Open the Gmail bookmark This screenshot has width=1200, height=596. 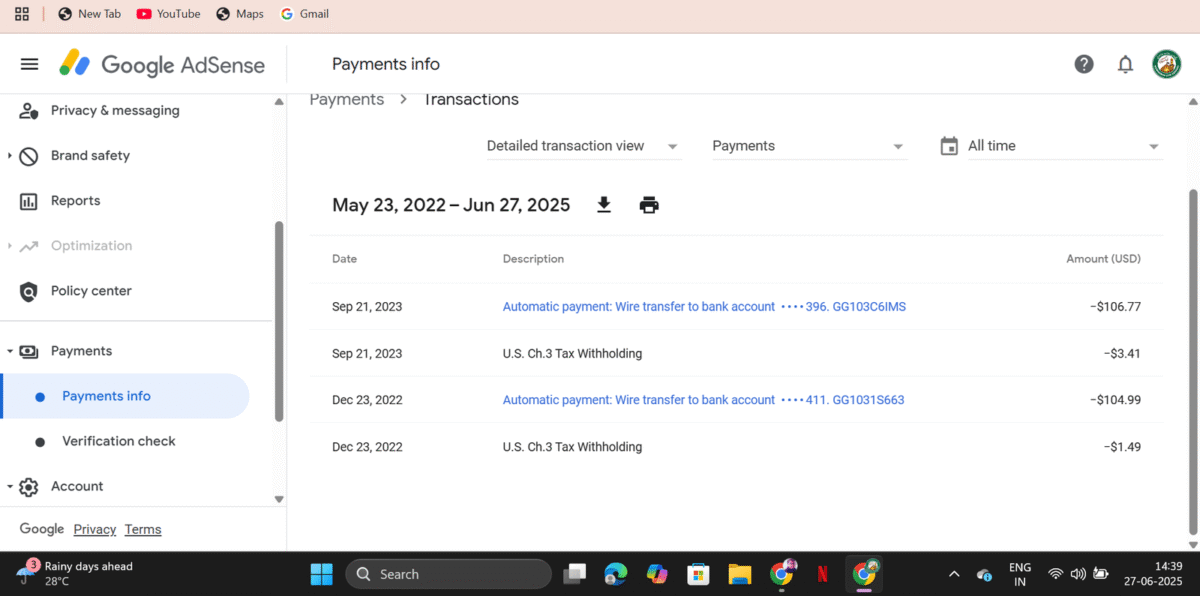click(x=305, y=14)
